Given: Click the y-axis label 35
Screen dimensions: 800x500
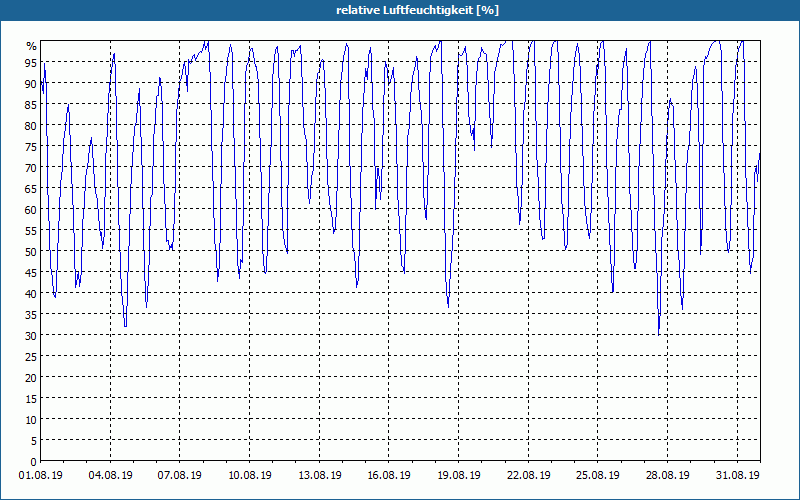Looking at the screenshot, I should pyautogui.click(x=31, y=315).
